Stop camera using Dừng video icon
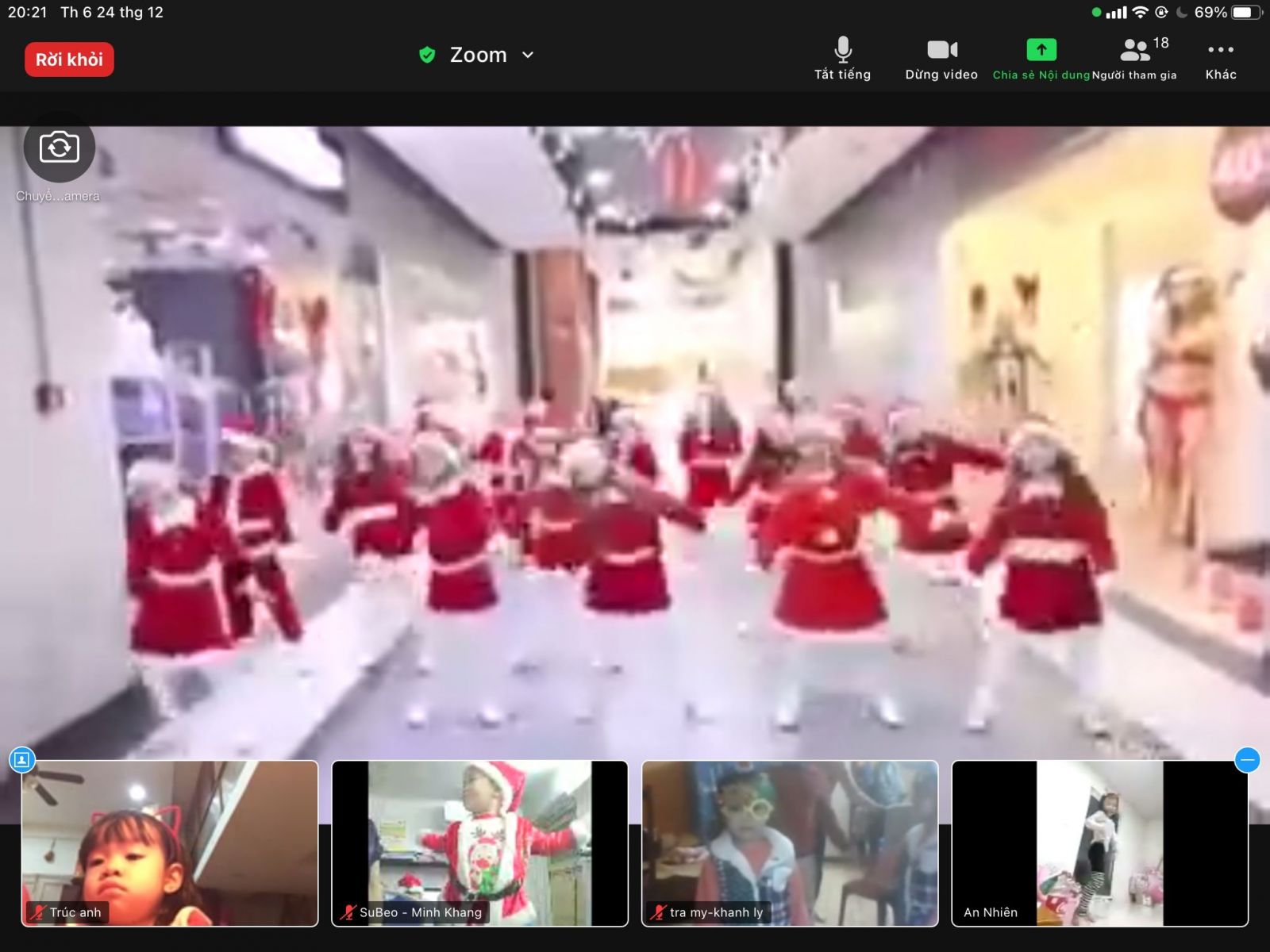Image resolution: width=1270 pixels, height=952 pixels. [941, 50]
